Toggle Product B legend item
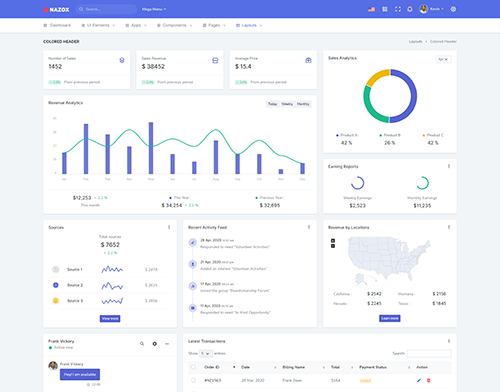The width and height of the screenshot is (500, 392). point(390,135)
